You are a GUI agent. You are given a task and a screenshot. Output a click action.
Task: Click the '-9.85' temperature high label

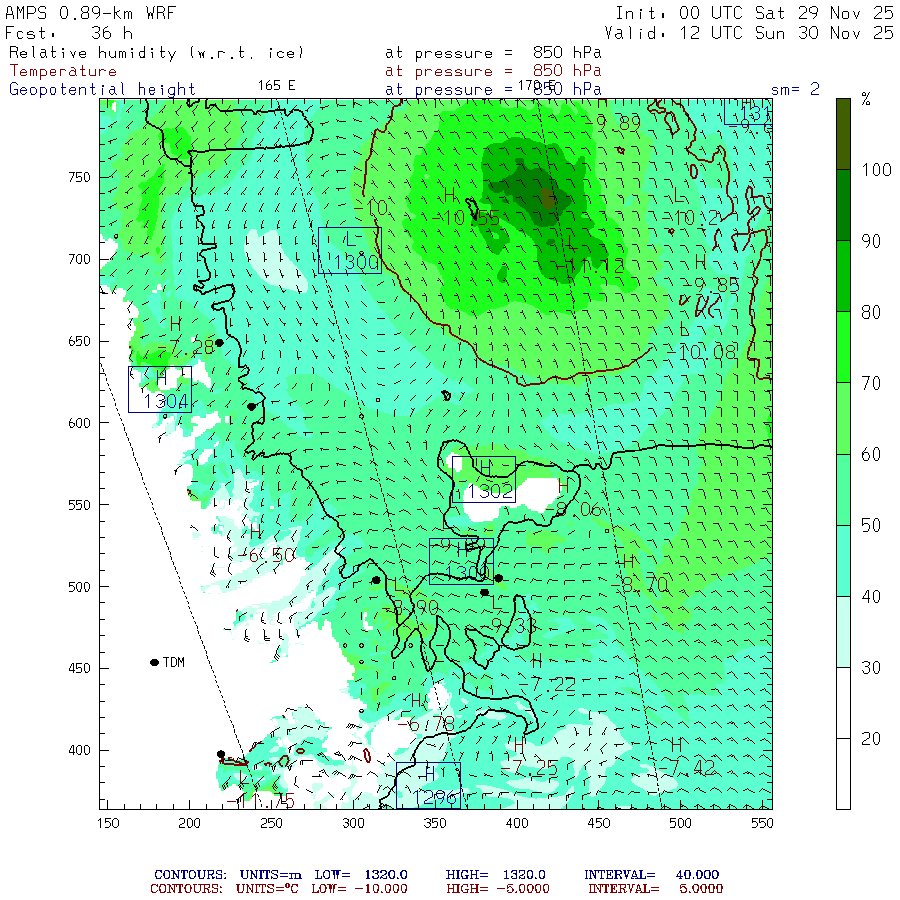pos(710,285)
